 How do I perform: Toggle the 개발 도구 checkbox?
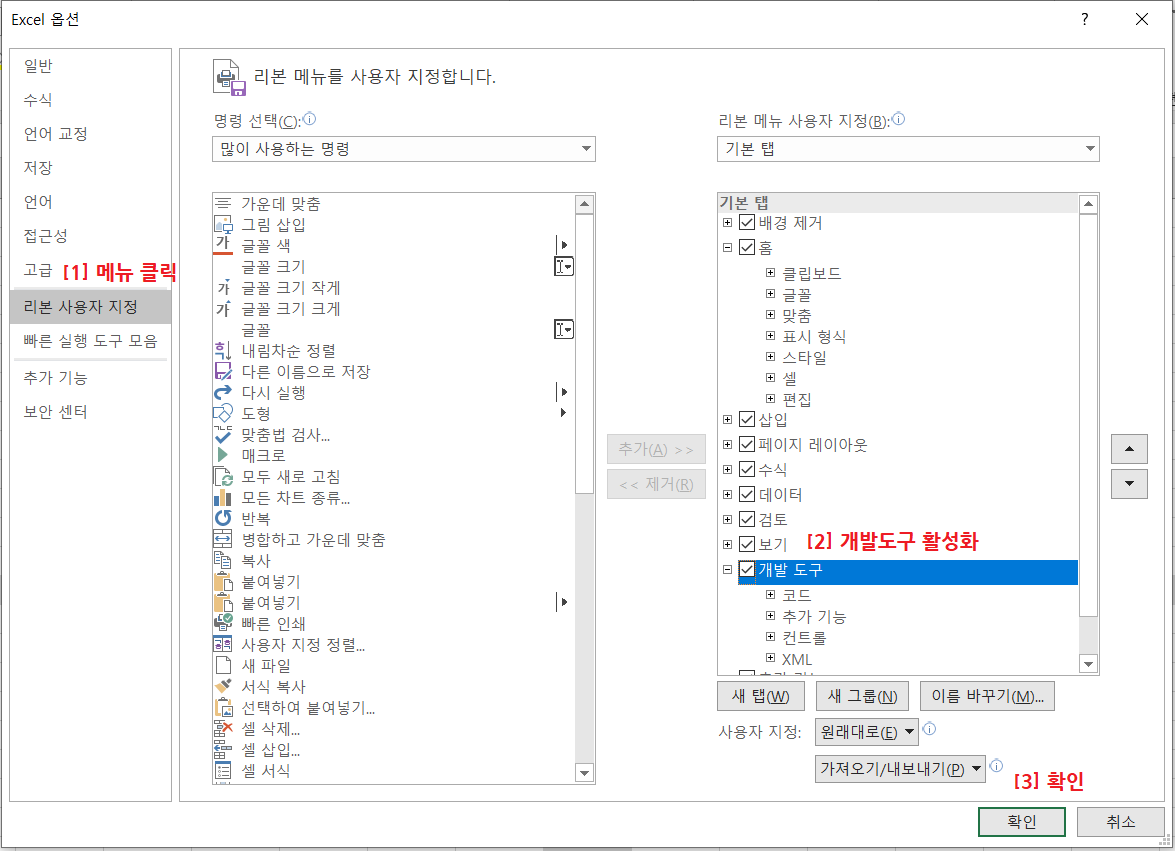point(746,569)
